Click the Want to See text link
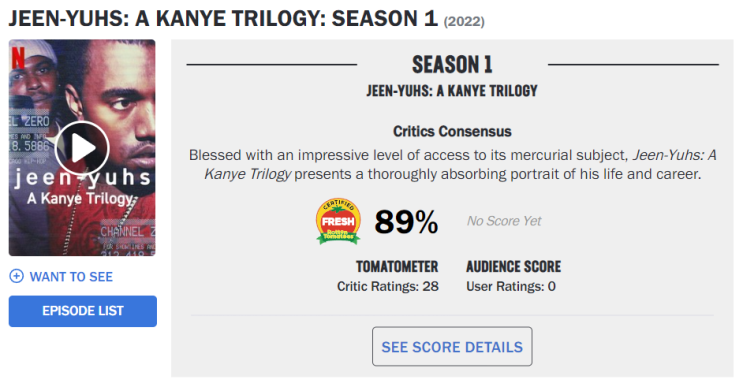 pyautogui.click(x=71, y=277)
